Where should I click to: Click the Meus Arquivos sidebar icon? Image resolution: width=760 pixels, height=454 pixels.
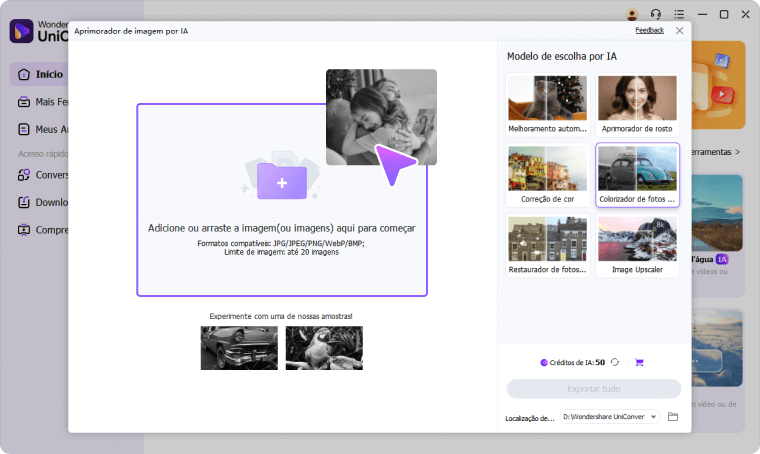click(24, 129)
